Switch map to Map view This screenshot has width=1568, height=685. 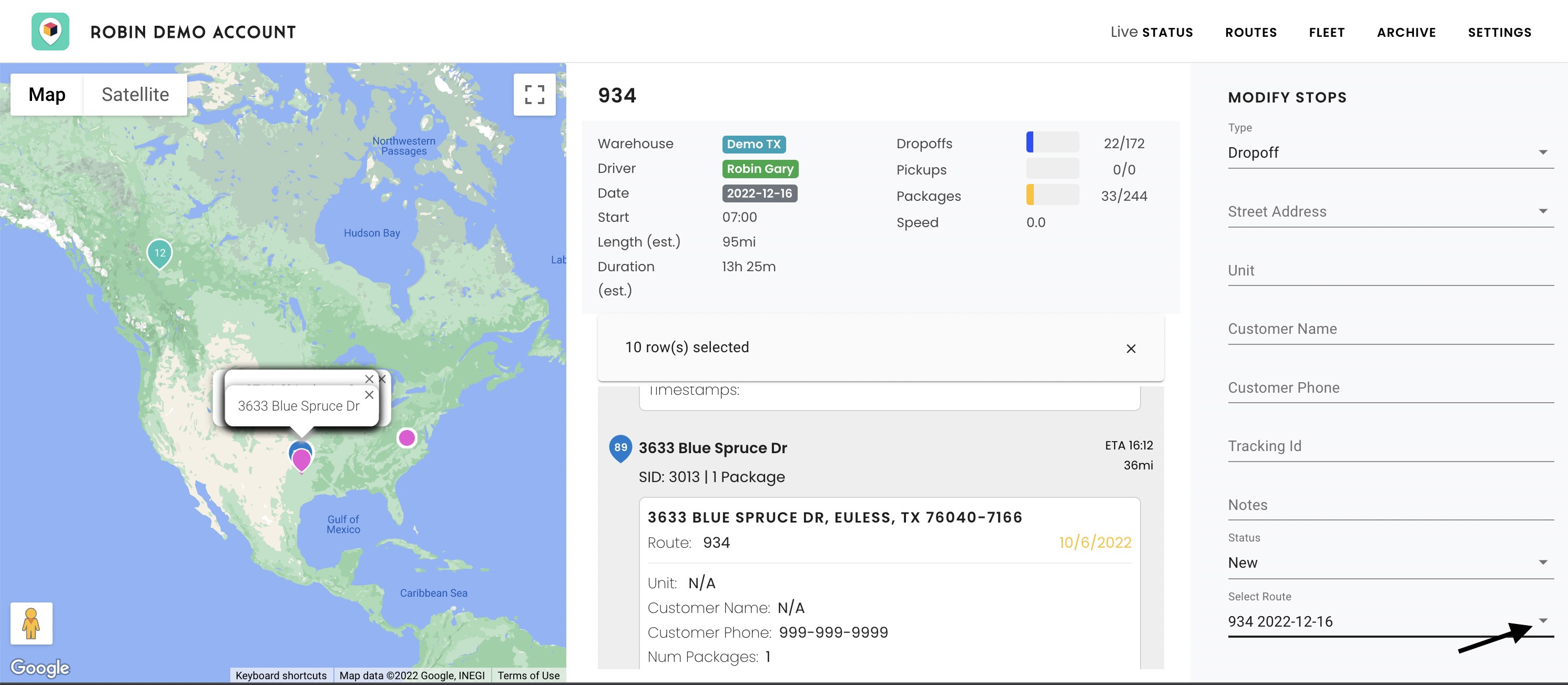pyautogui.click(x=47, y=94)
